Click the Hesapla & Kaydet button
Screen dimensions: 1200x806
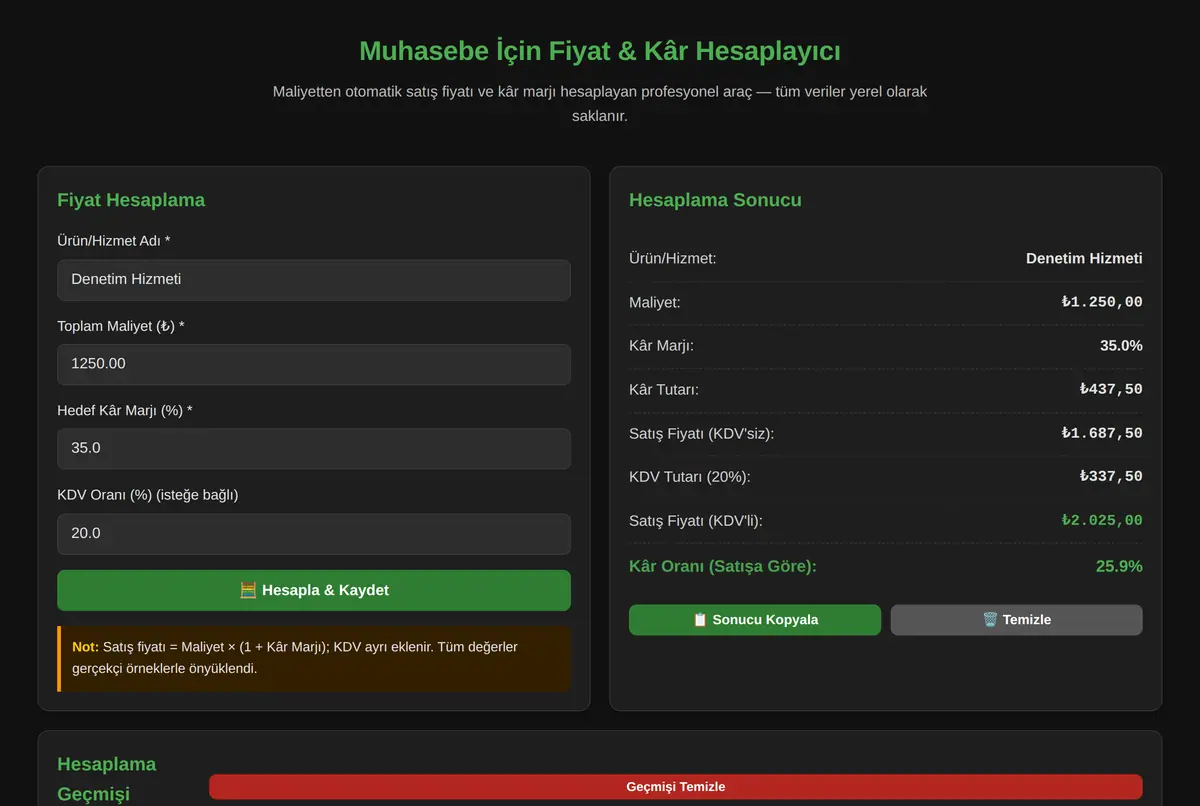point(314,590)
